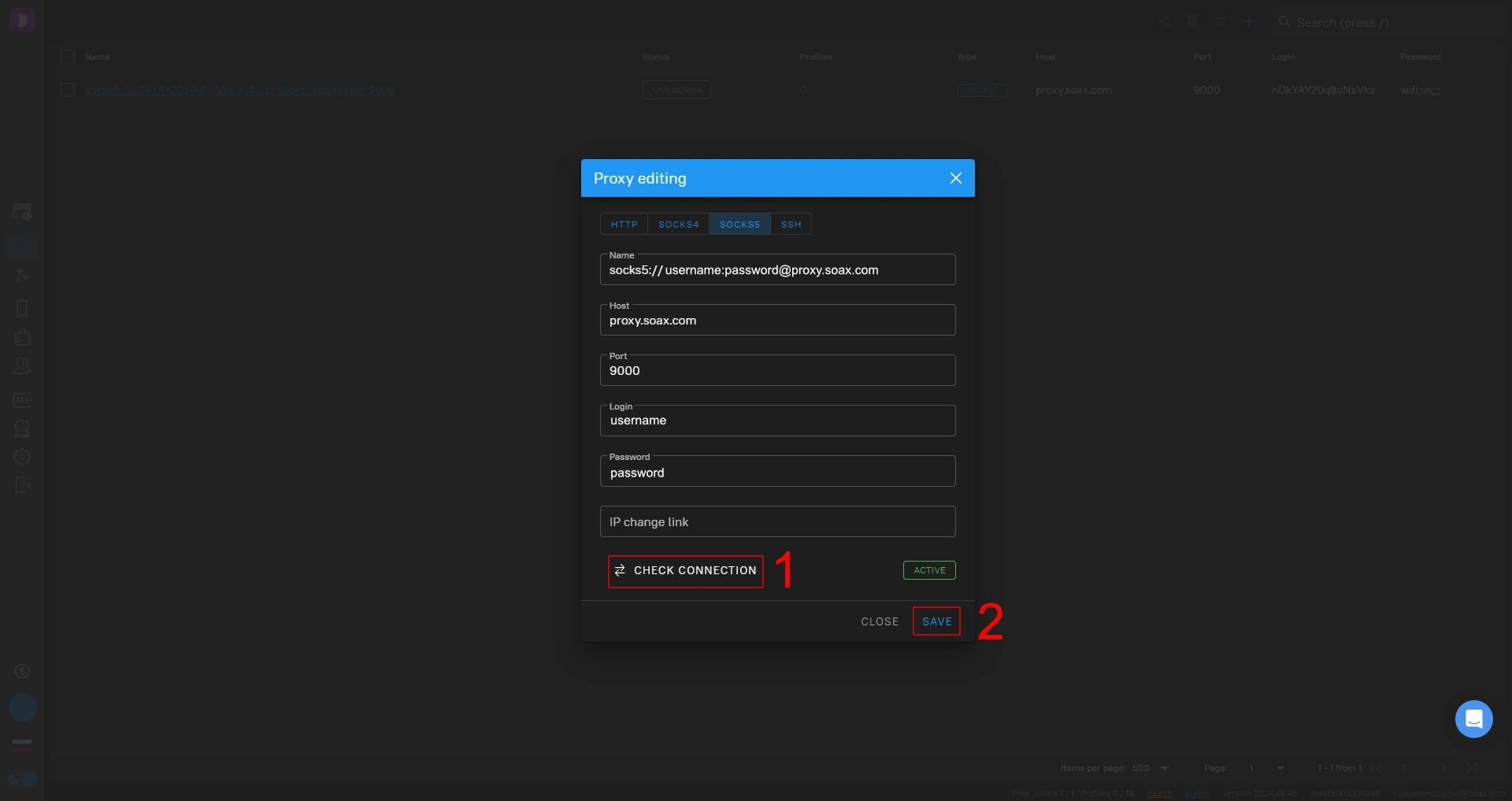The width and height of the screenshot is (1512, 801).
Task: Open bookmarks icon in the sidebar
Action: [x=22, y=309]
